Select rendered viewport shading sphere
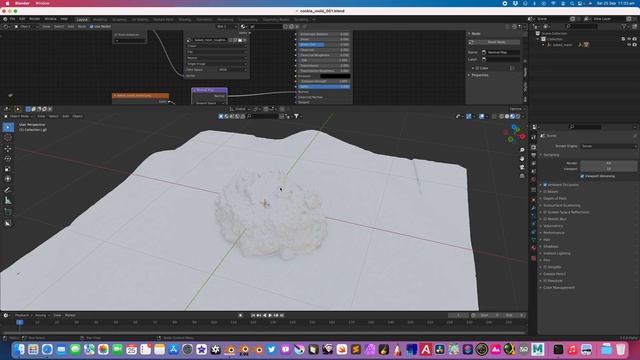Viewport: 640px width, 360px height. pyautogui.click(x=518, y=116)
